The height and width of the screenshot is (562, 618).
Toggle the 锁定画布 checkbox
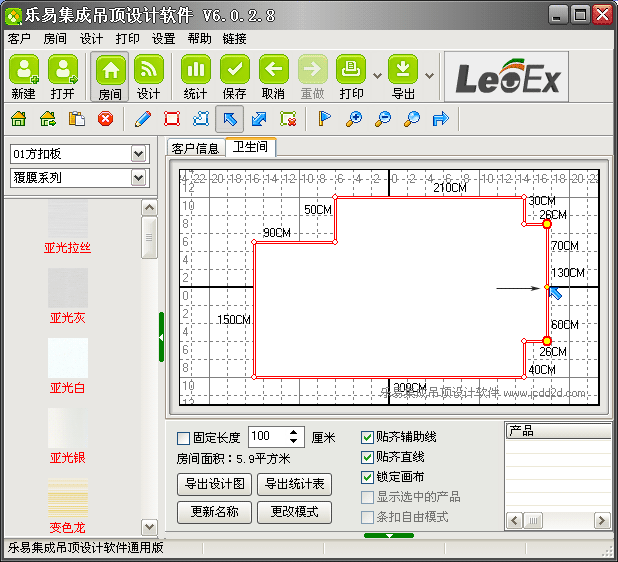[367, 477]
